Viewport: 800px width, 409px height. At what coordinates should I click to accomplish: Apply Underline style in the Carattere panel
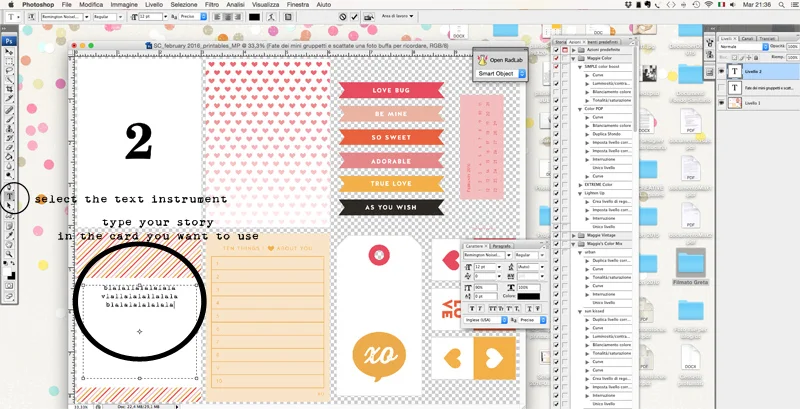coord(530,309)
